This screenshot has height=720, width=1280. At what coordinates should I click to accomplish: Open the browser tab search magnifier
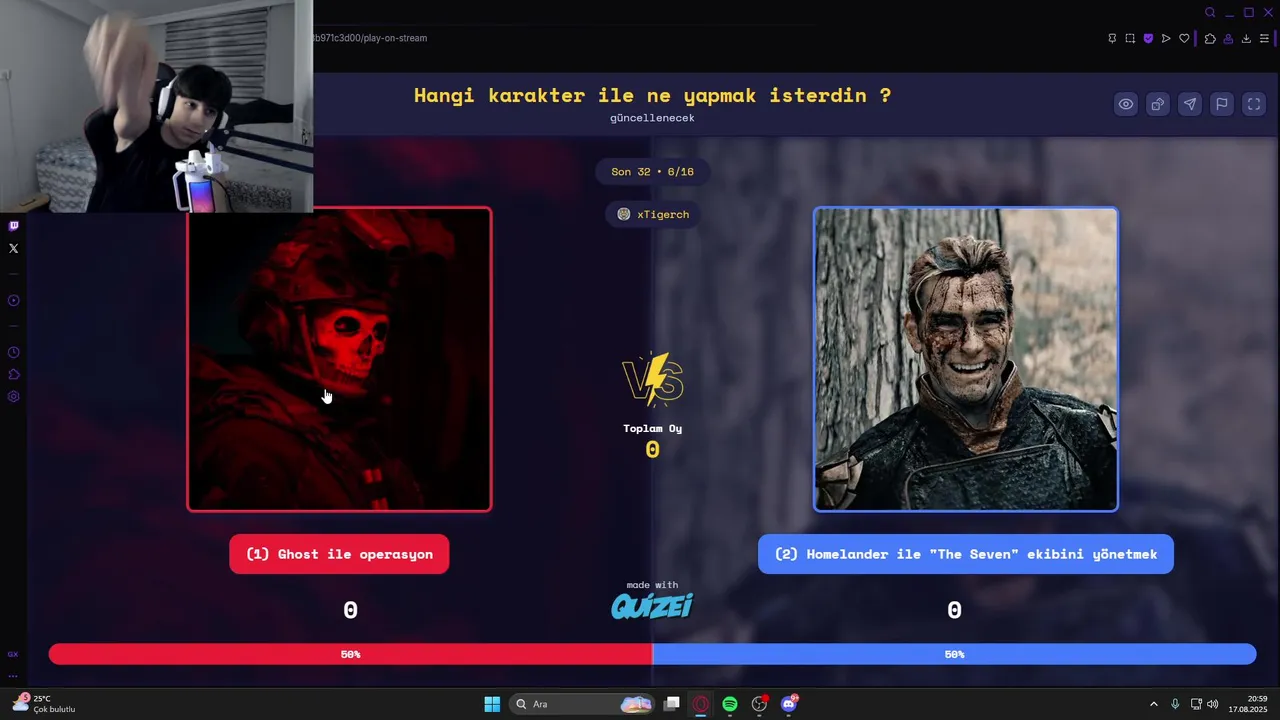[1210, 13]
